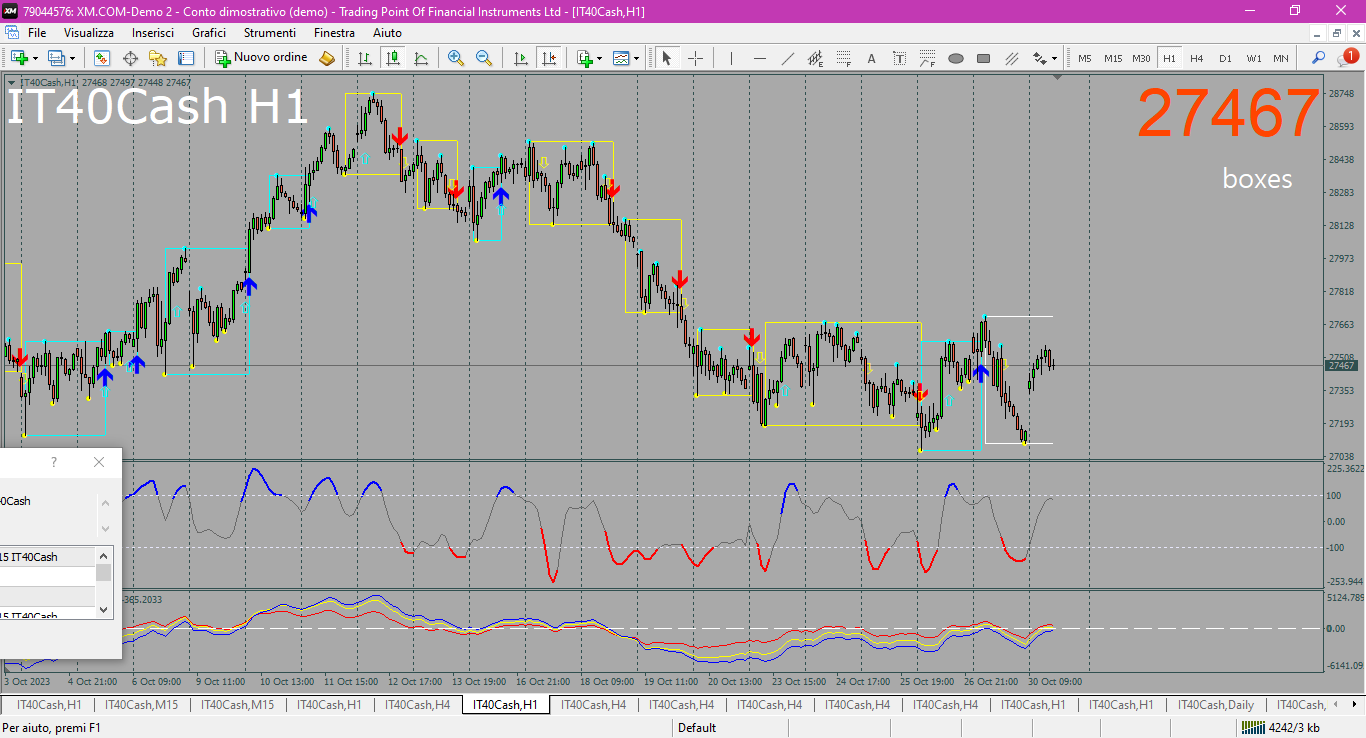Set timeframe to M30
Image resolution: width=1366 pixels, height=738 pixels.
pyautogui.click(x=1141, y=58)
